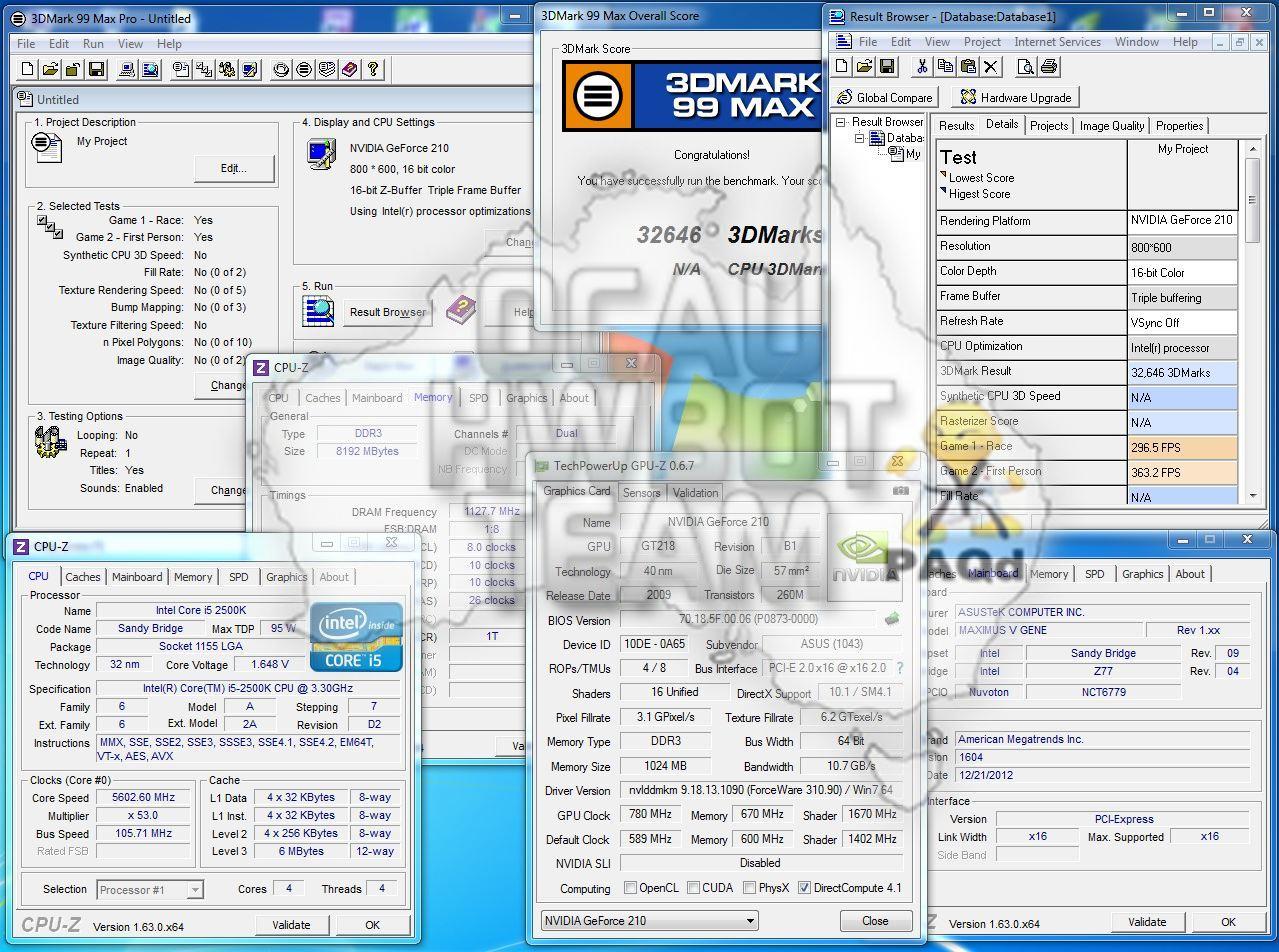Click 3DMark Result cell 32,646 3DMarks
1279x952 pixels.
pos(1182,372)
